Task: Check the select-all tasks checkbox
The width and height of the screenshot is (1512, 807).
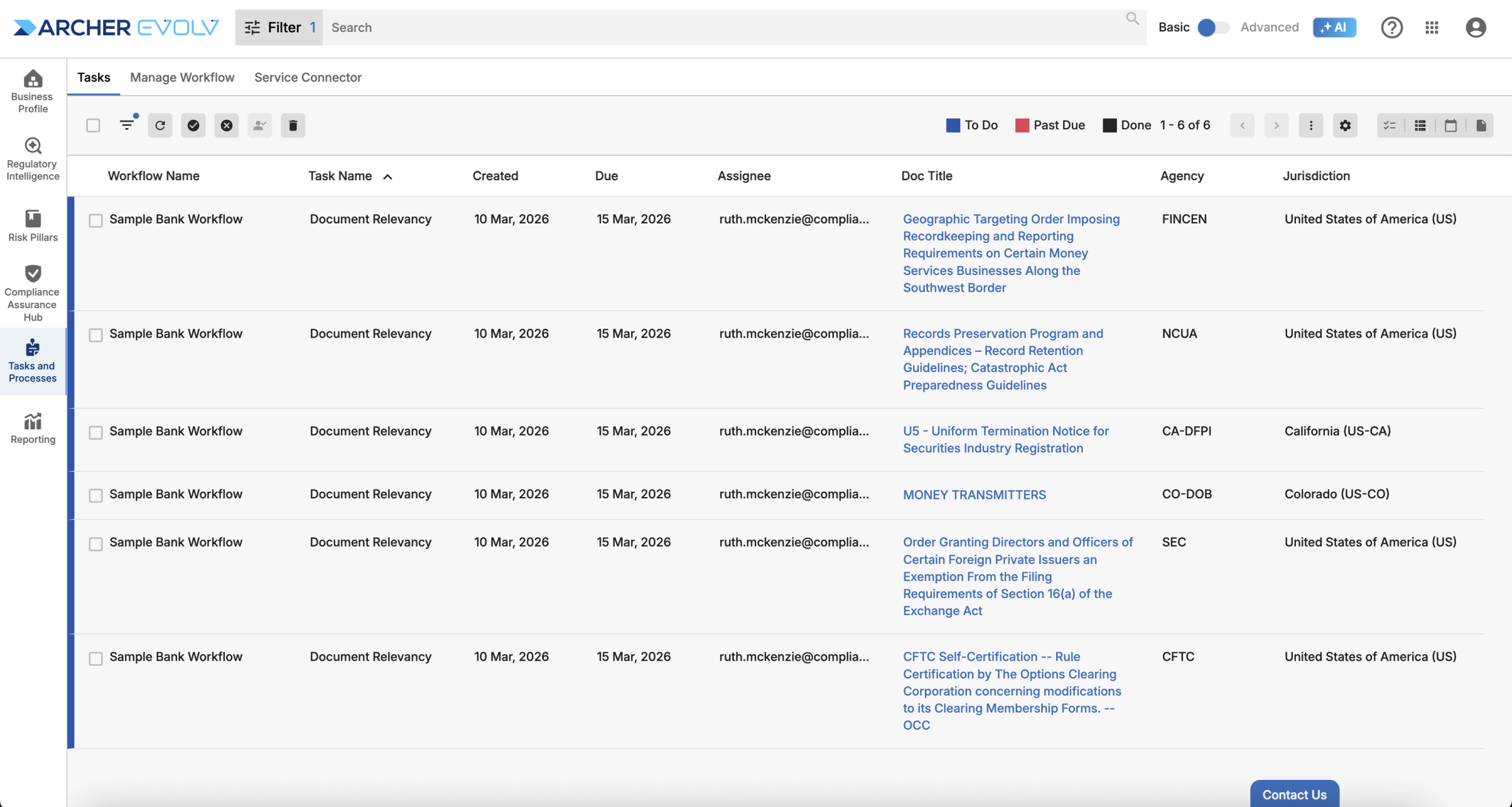Action: 93,125
